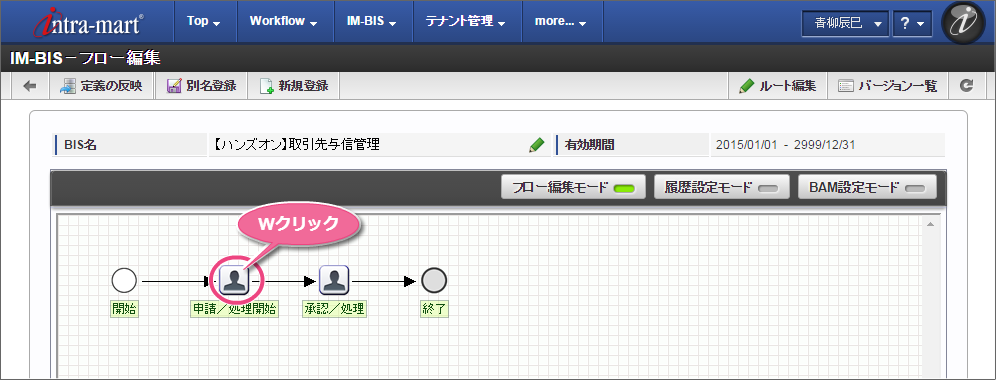
Task: Click 定義の反映 in the toolbar
Action: [x=102, y=86]
